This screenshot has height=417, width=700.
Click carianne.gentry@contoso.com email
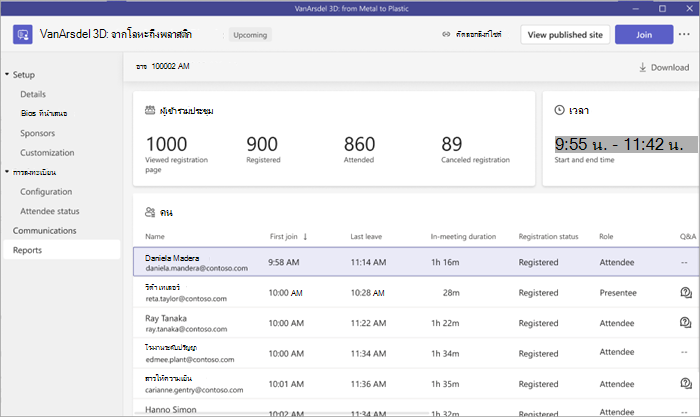194,390
